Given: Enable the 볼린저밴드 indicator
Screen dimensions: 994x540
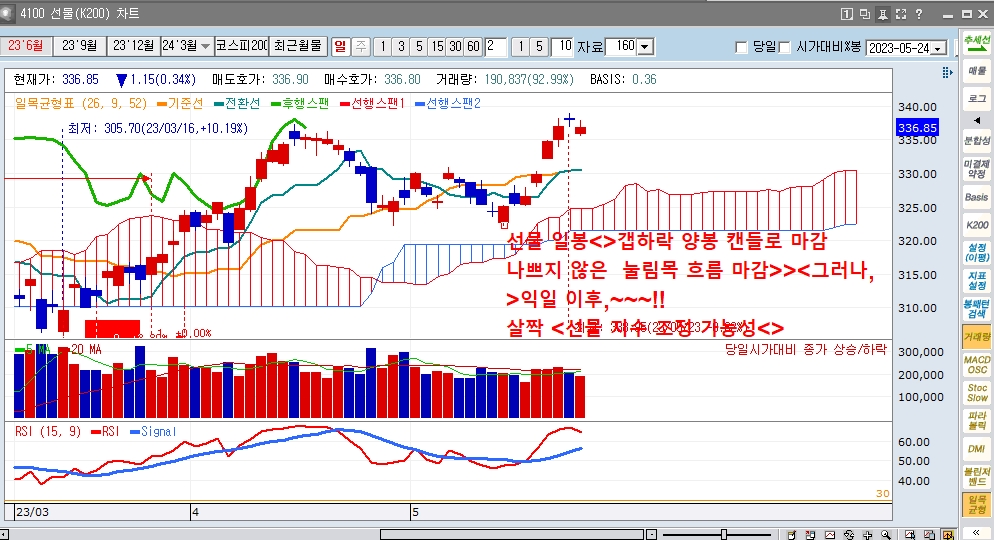Looking at the screenshot, I should (x=977, y=476).
